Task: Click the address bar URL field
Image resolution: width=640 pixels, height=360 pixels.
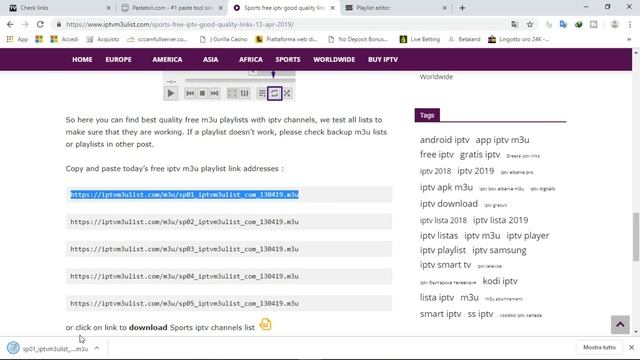Action: click(x=282, y=24)
